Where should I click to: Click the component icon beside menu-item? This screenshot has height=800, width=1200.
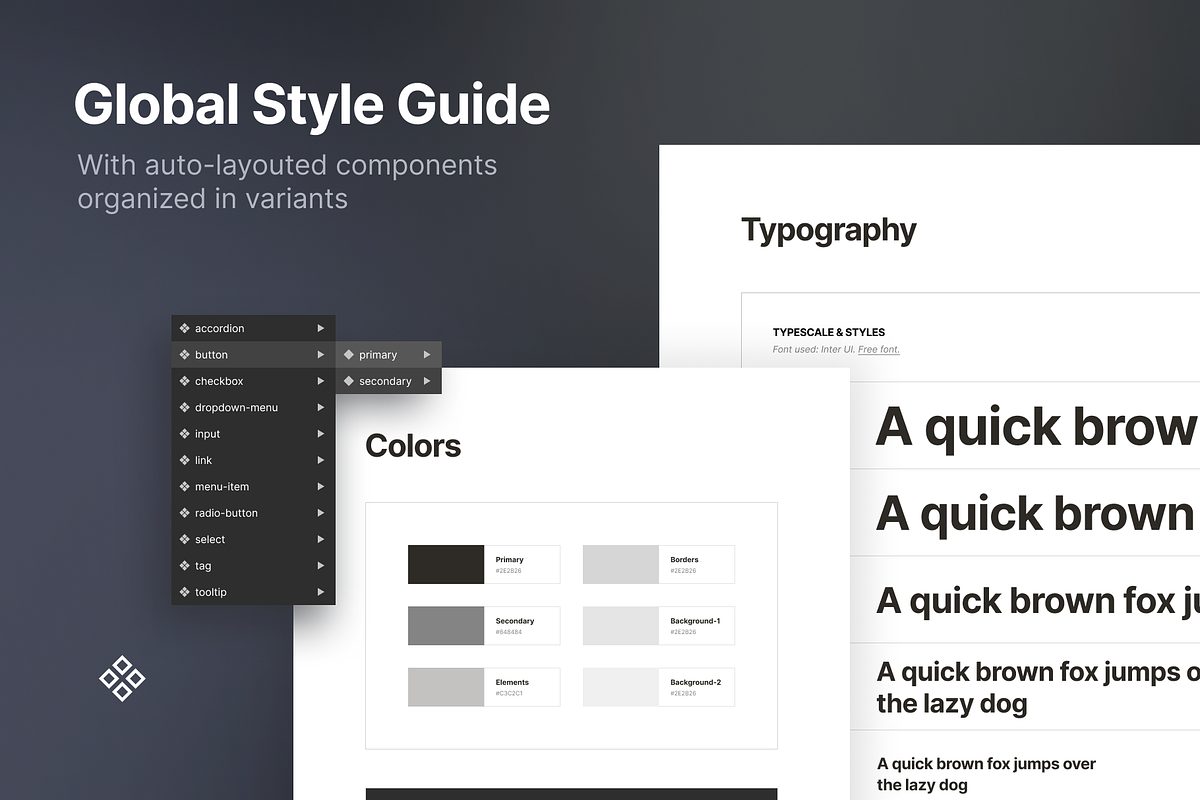pos(185,486)
